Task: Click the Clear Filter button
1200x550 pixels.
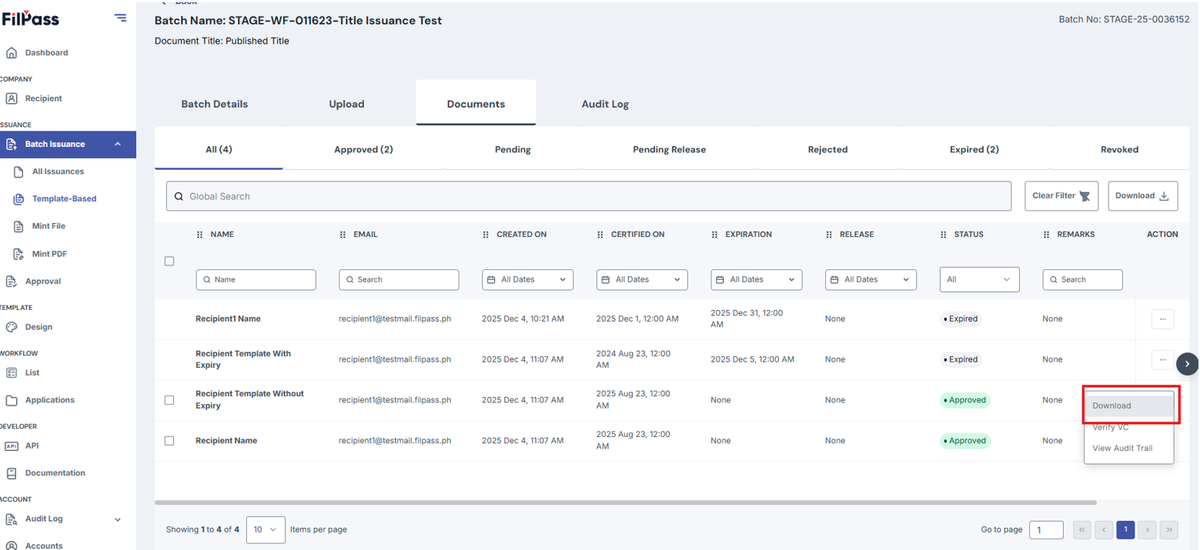Action: coord(1062,196)
